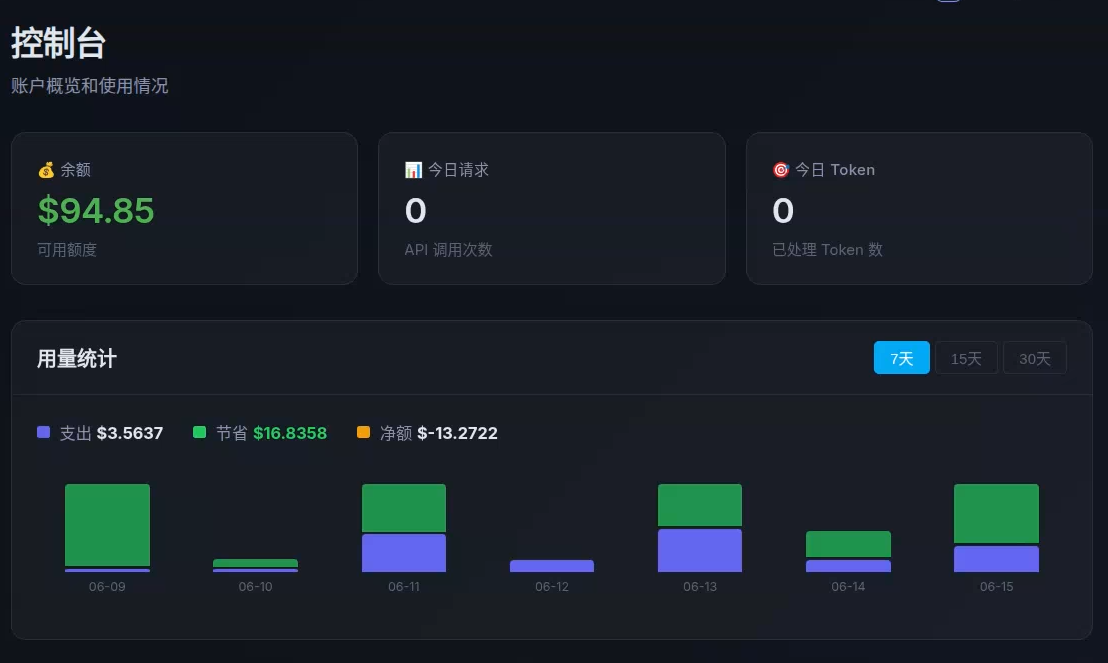Click the purple bar segment for 06-11
The image size is (1108, 663).
[x=403, y=553]
